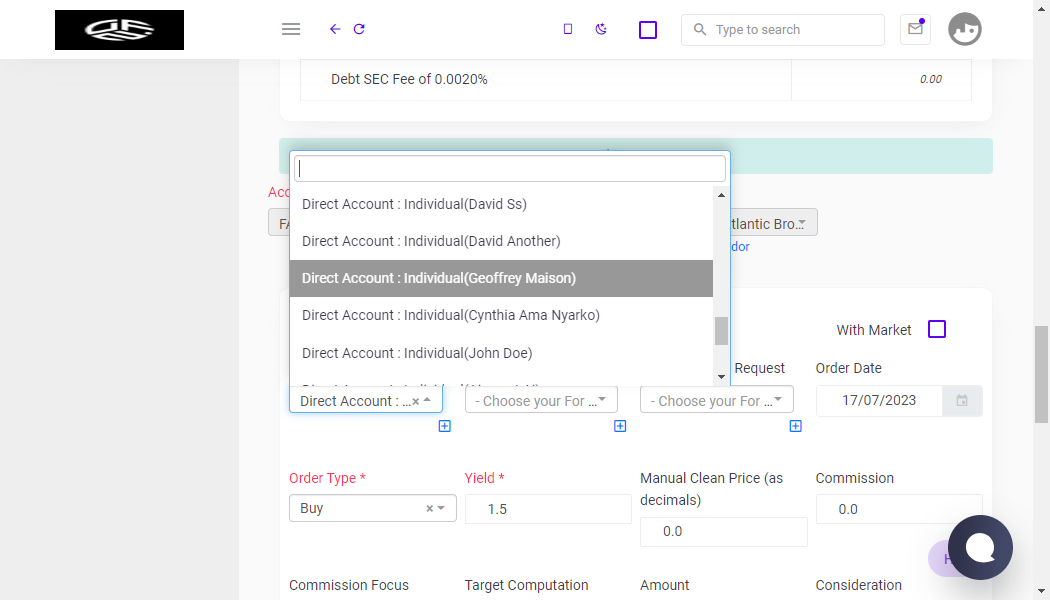The image size is (1050, 600).
Task: Click the refresh icon in header
Action: 359,29
